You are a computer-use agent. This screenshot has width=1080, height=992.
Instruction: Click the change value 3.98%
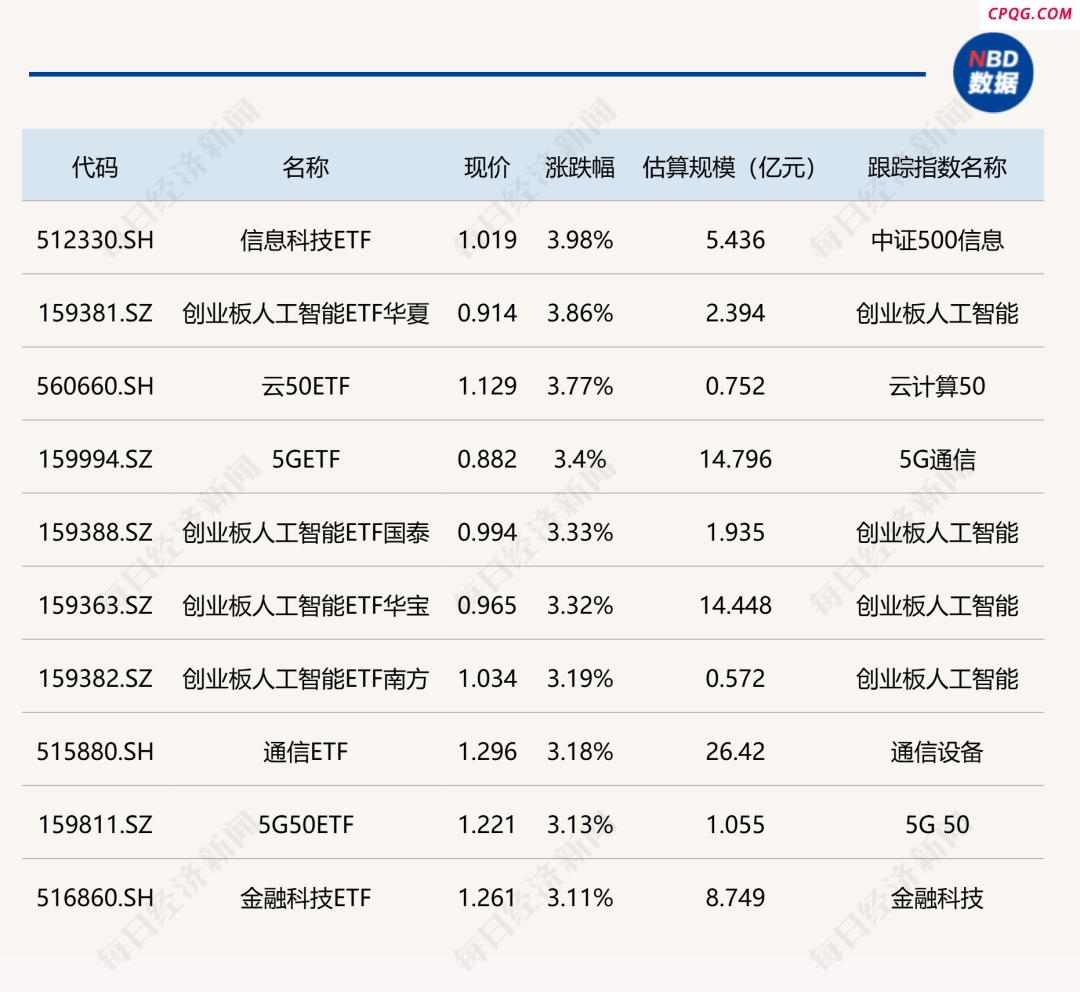tap(580, 240)
